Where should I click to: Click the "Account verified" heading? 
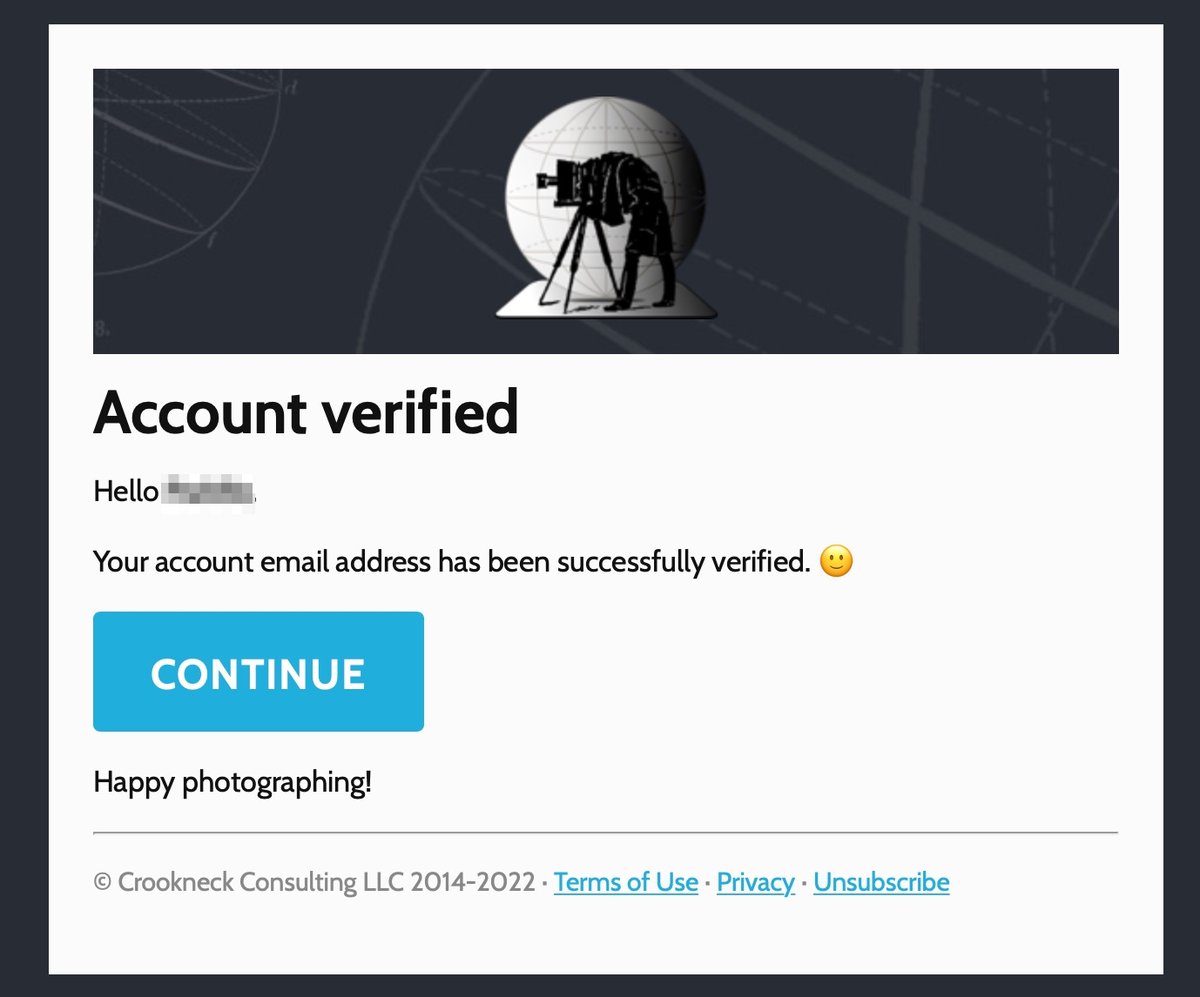click(306, 411)
